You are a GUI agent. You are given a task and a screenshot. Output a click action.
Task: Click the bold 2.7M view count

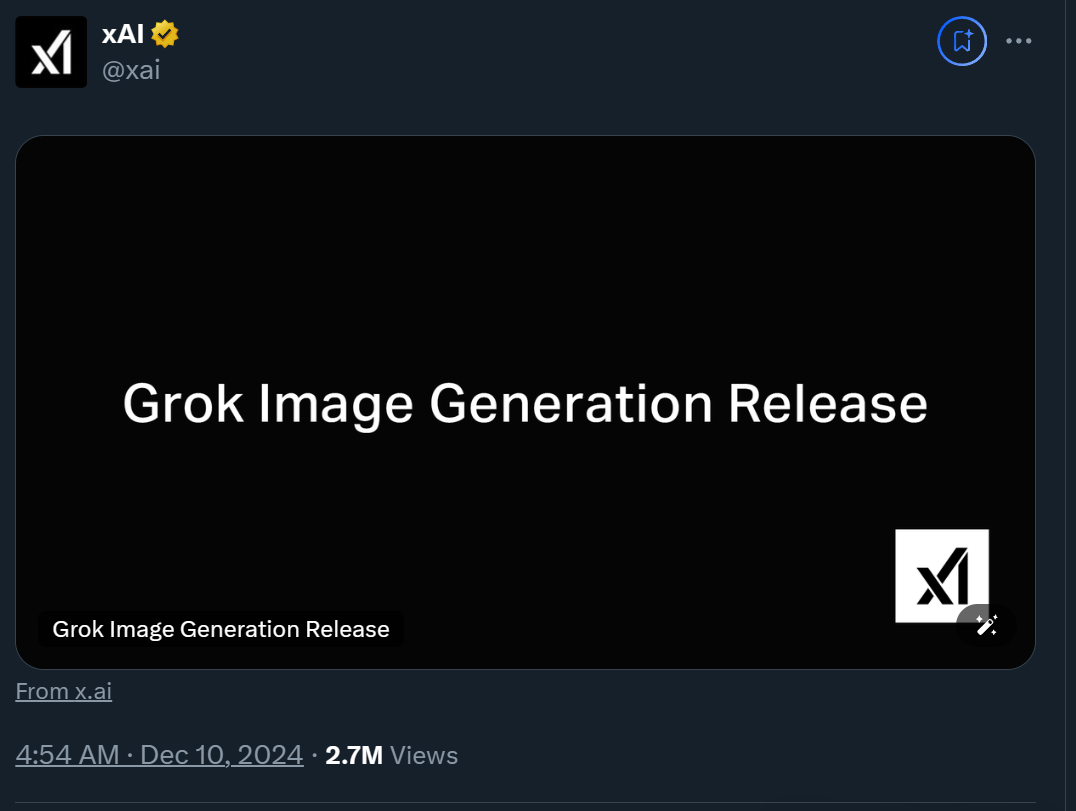pyautogui.click(x=354, y=755)
